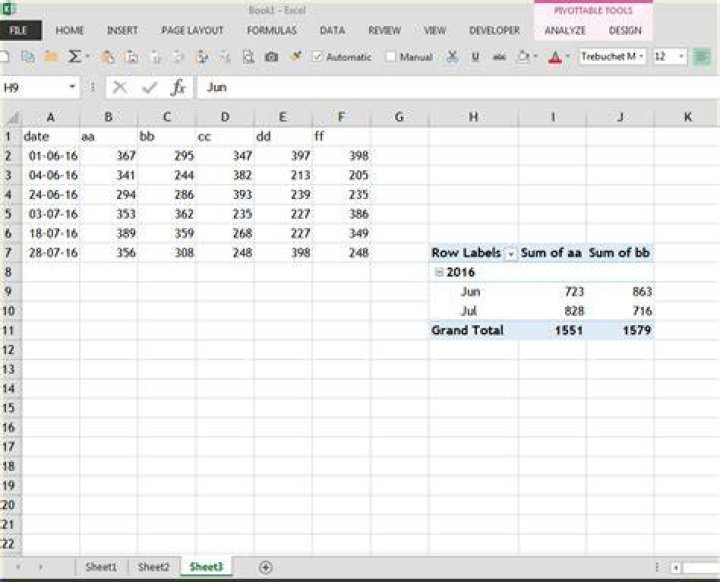Switch to Sheet1 tab
Image resolution: width=720 pixels, height=582 pixels.
pyautogui.click(x=101, y=567)
